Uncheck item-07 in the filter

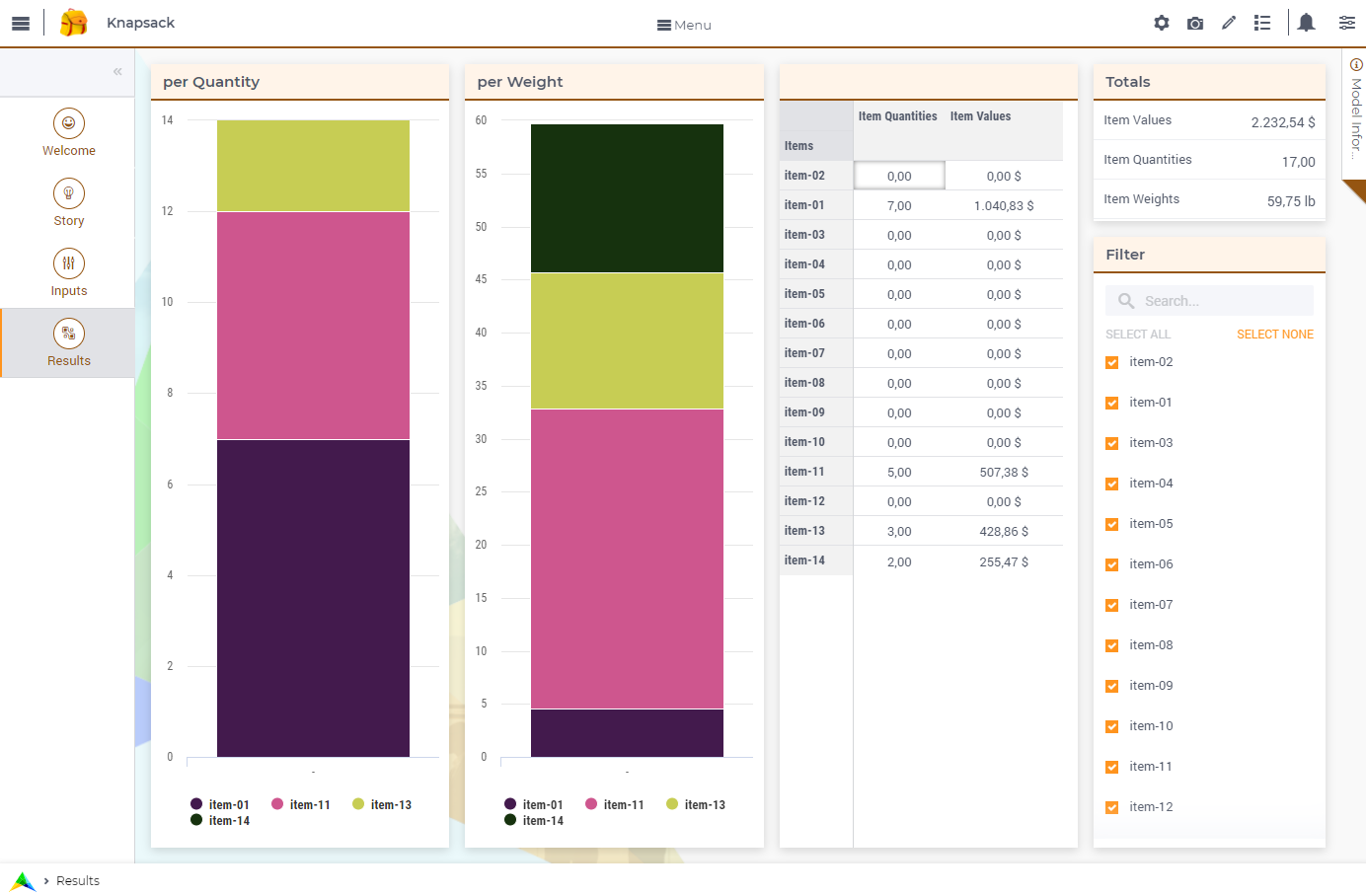pos(1112,605)
